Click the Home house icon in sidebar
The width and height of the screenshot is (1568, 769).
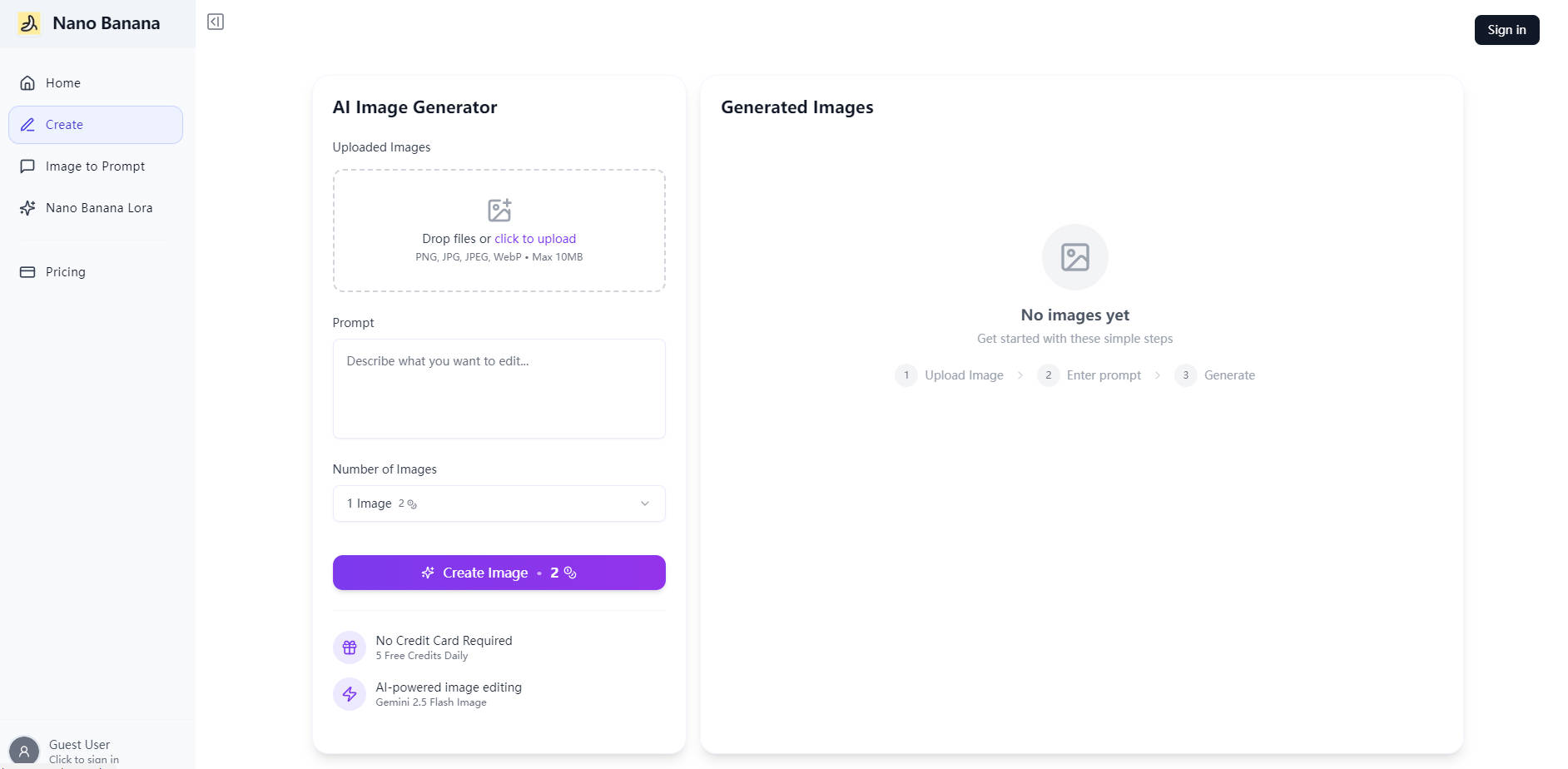click(27, 83)
